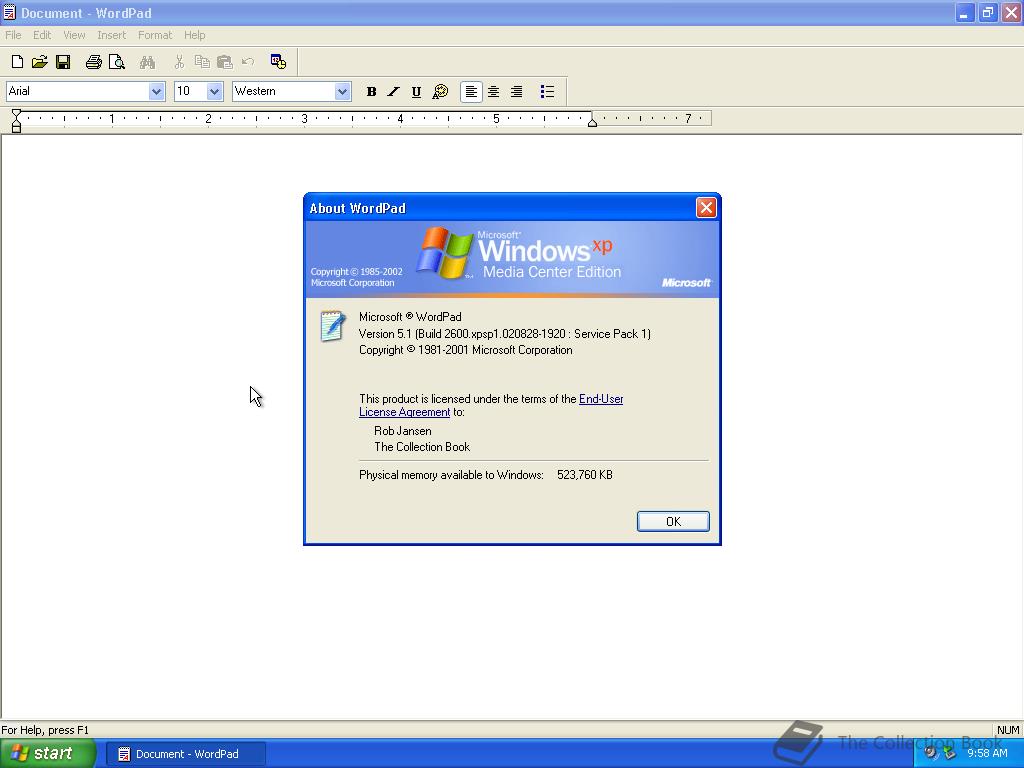Select Align Right paragraph button
Screen dimensions: 1024x768
pos(517,91)
